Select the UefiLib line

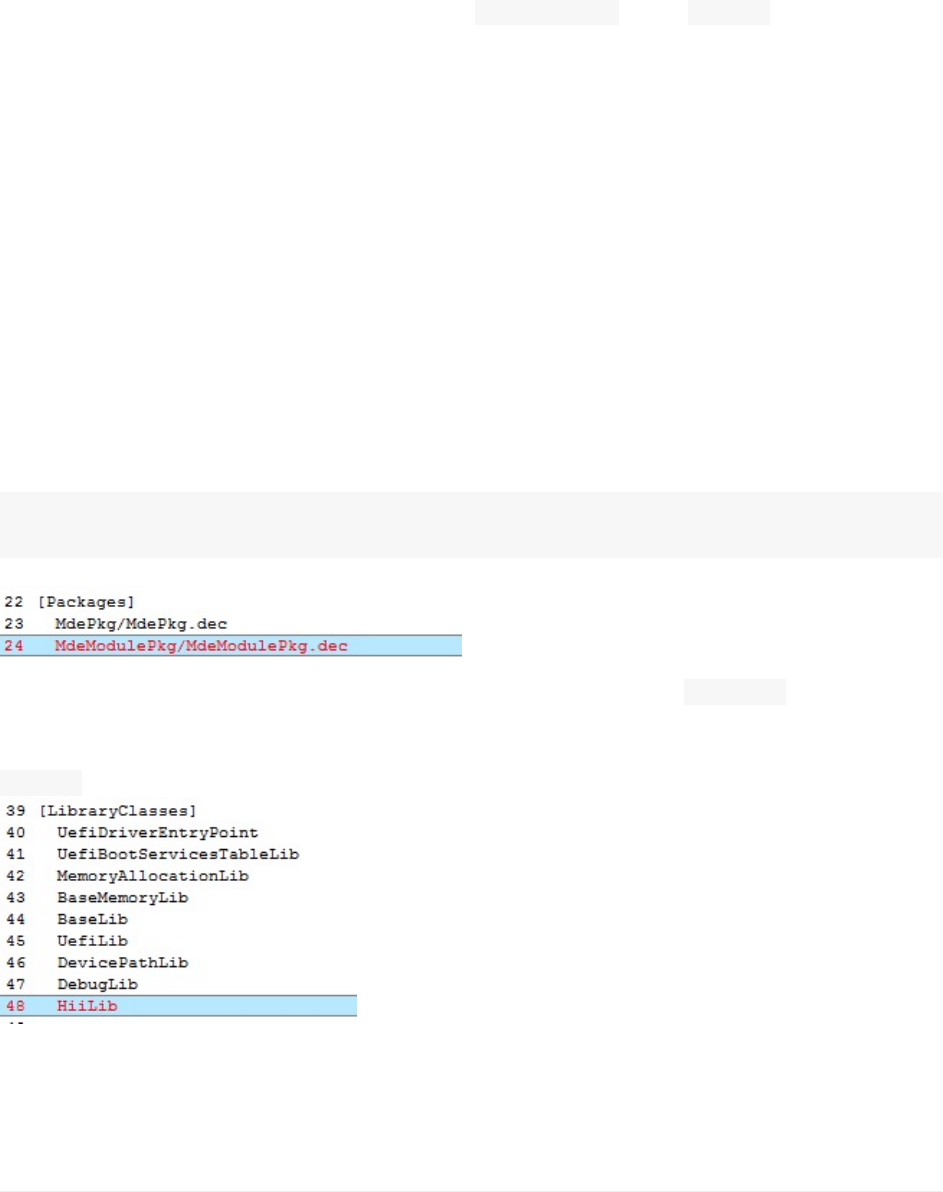pyautogui.click(x=92, y=941)
